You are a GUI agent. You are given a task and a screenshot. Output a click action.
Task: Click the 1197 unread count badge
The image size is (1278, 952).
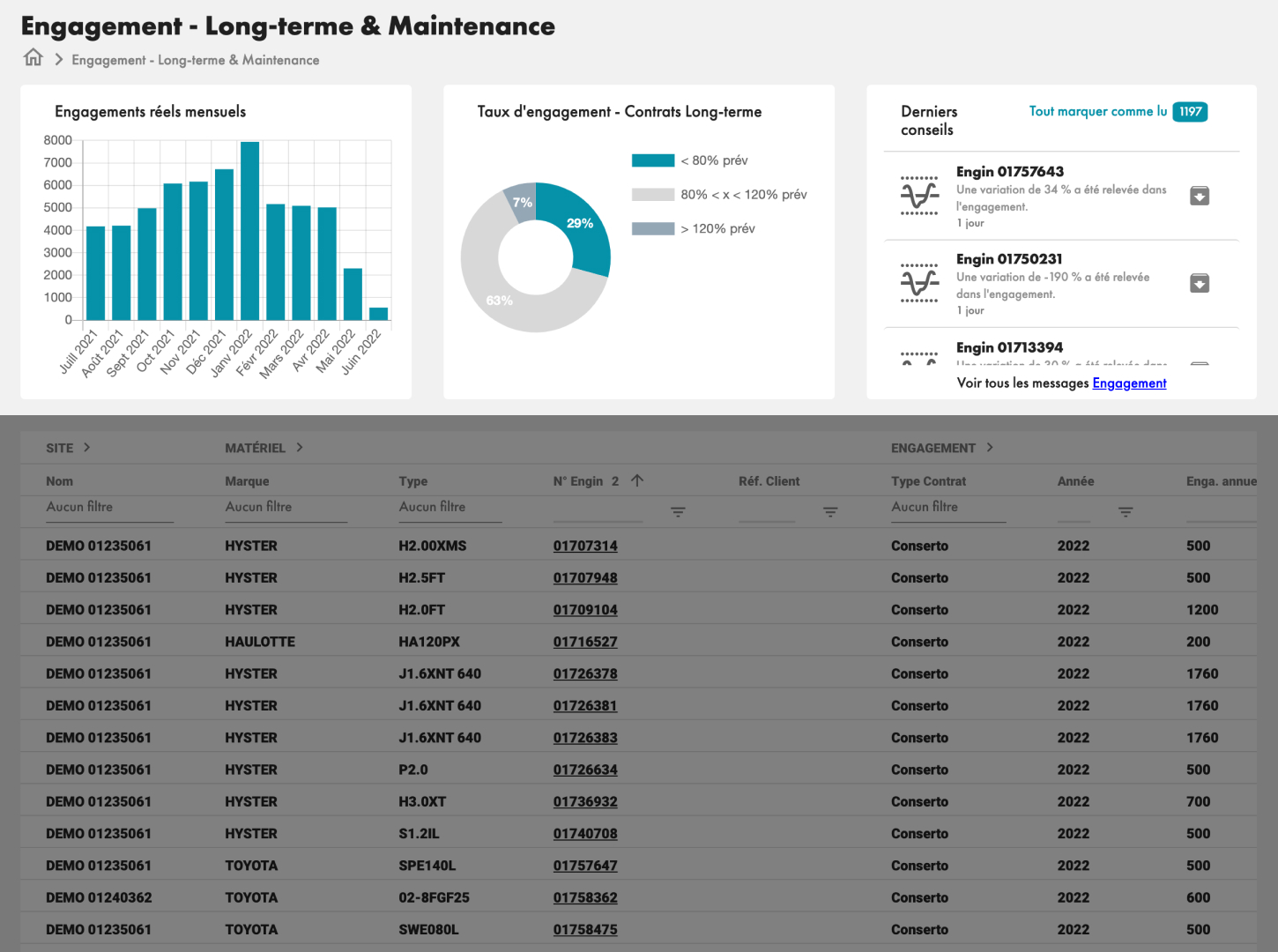(1190, 112)
